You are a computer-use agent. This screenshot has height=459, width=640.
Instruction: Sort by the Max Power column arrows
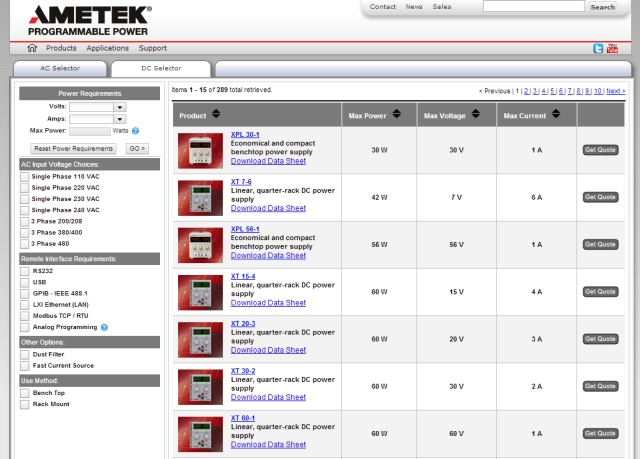(x=399, y=116)
